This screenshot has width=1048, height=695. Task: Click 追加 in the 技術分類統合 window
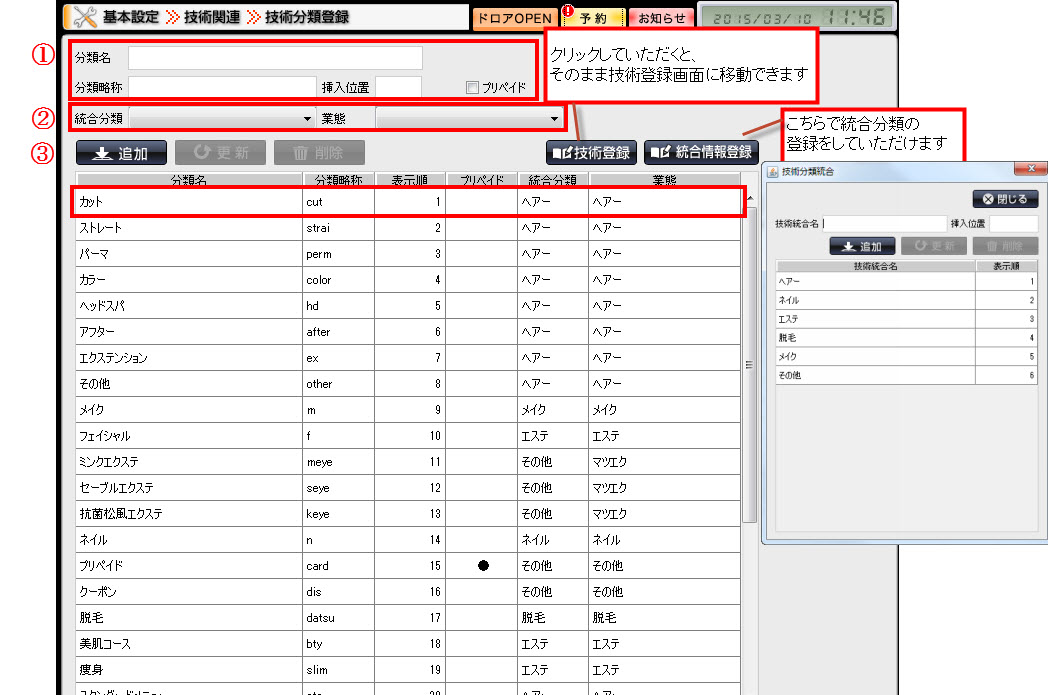point(862,246)
